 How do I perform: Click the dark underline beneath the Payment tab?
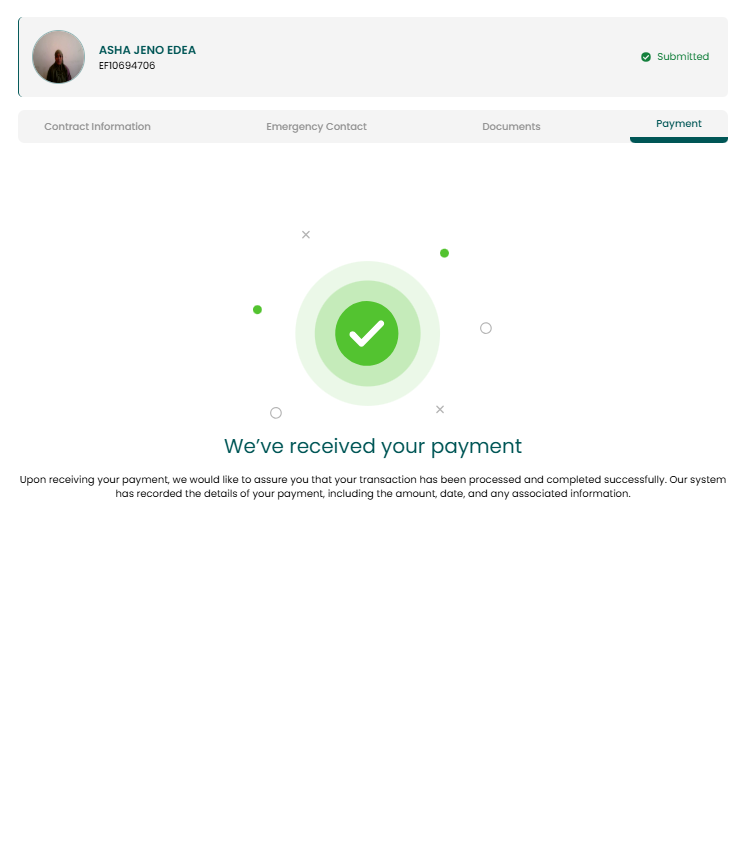tap(678, 140)
